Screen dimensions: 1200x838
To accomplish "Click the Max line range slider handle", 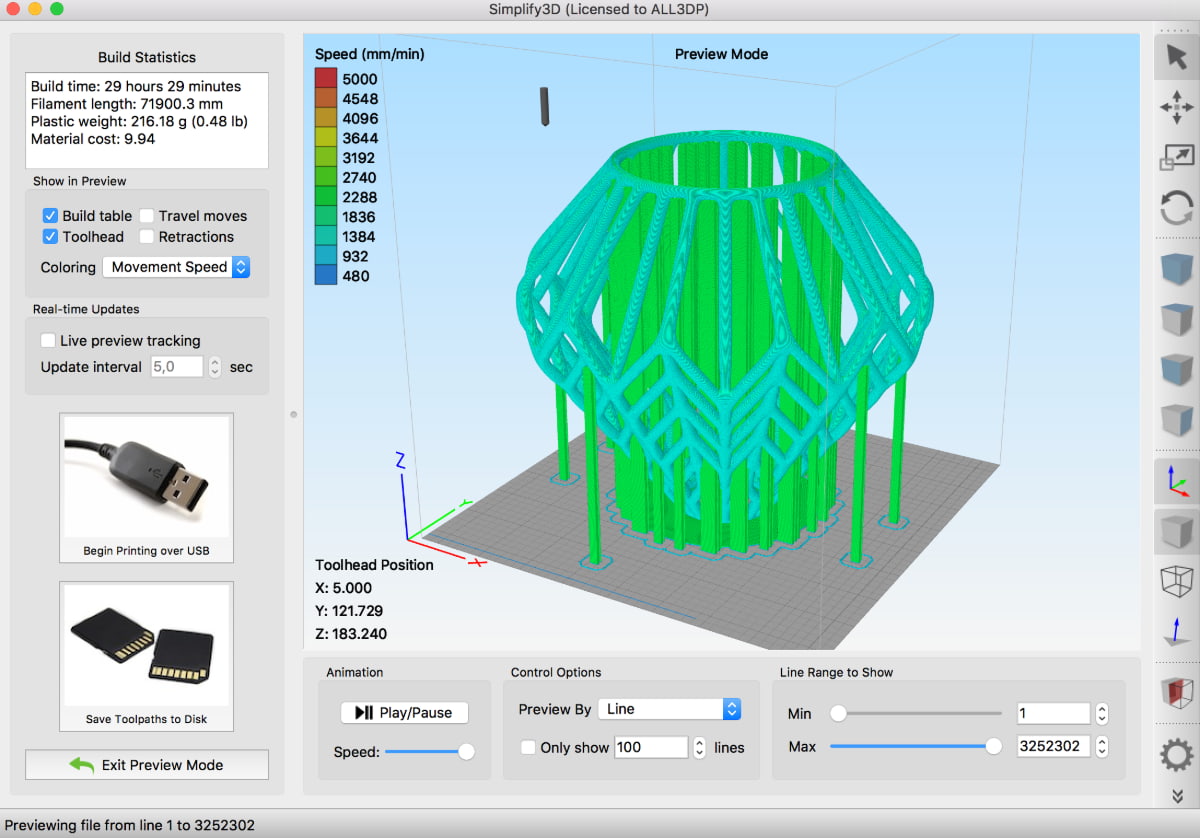I will click(x=993, y=746).
